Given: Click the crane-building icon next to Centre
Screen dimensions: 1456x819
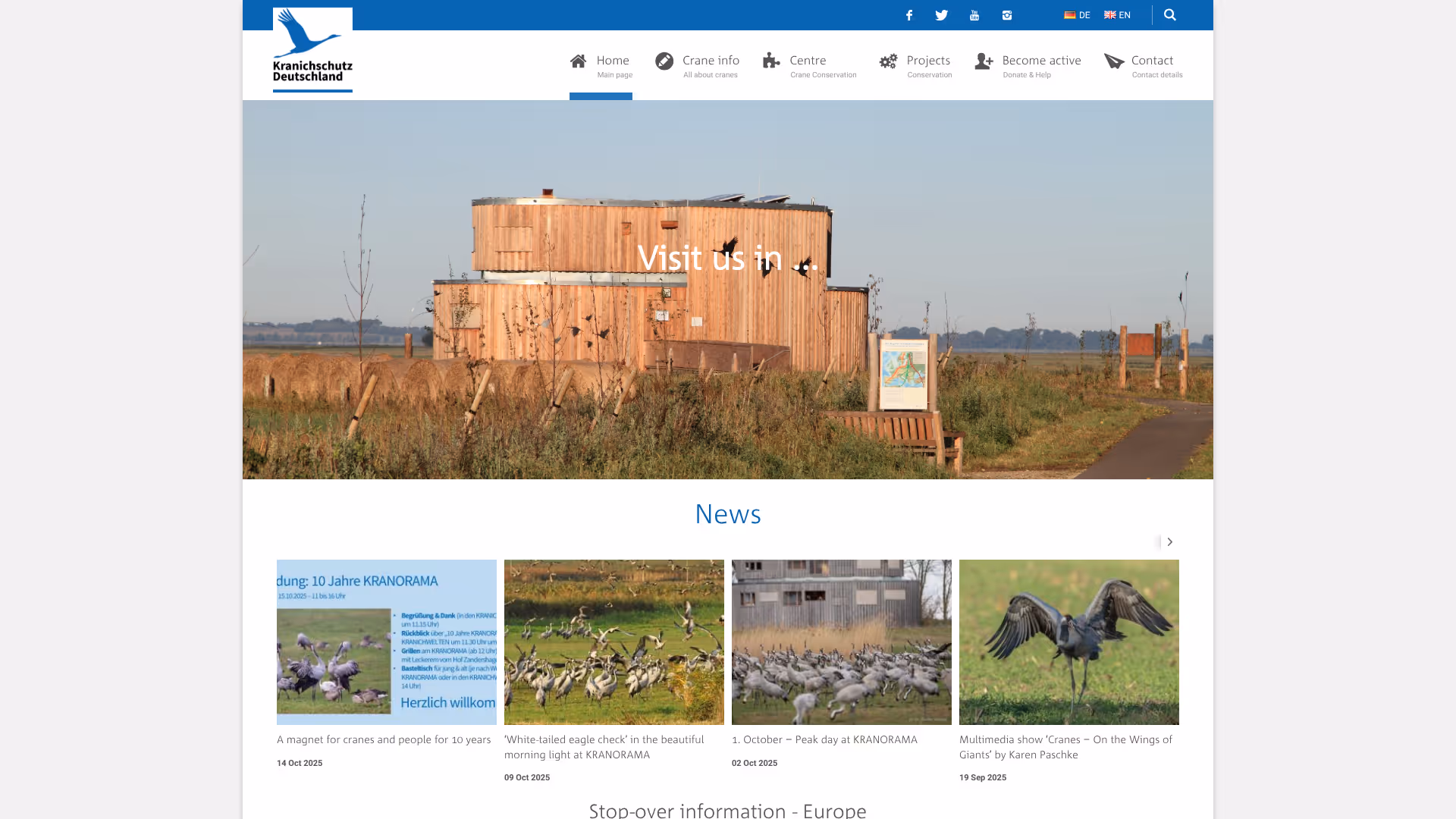Looking at the screenshot, I should tap(771, 61).
